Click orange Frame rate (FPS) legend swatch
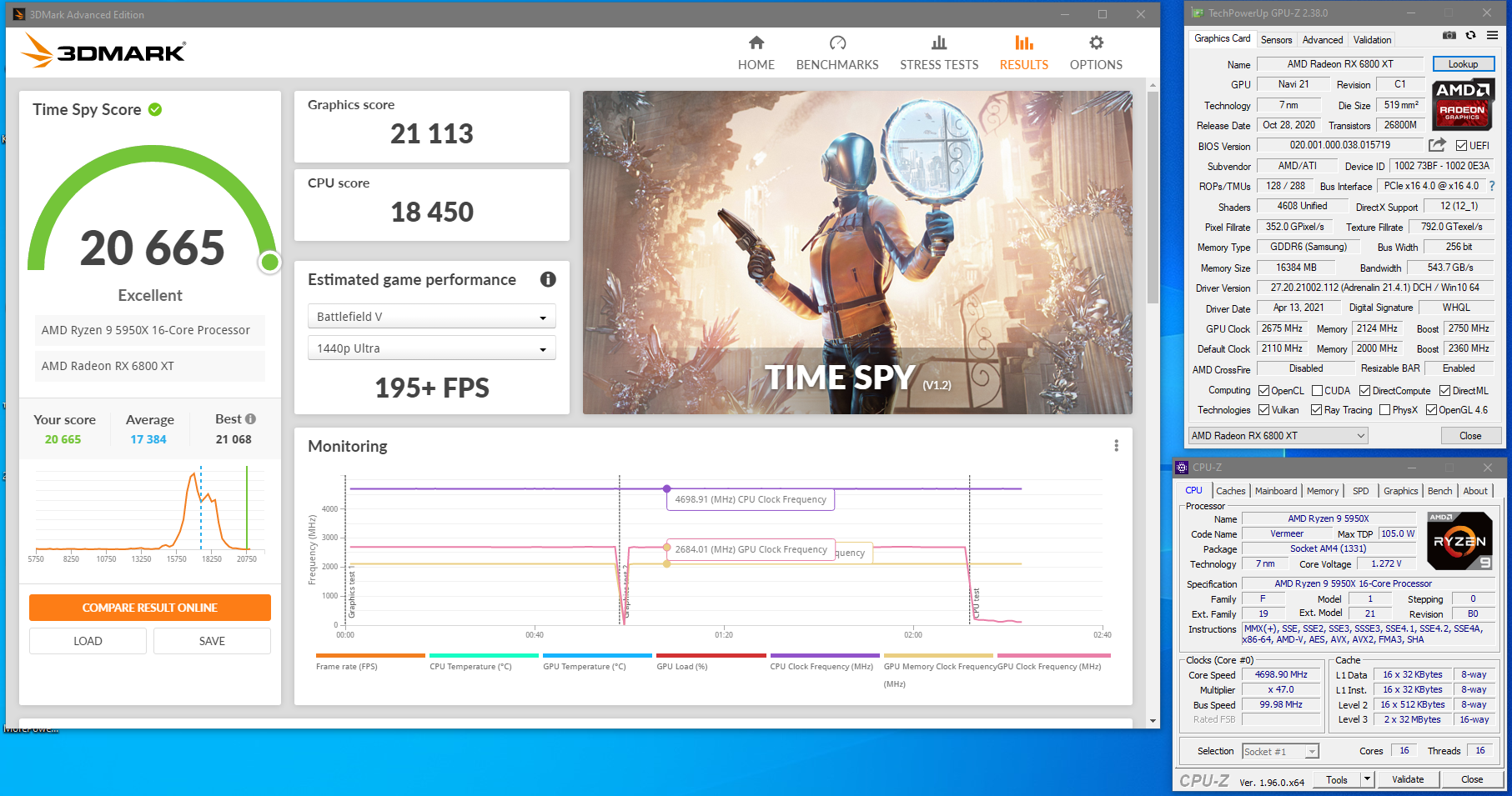 click(370, 656)
